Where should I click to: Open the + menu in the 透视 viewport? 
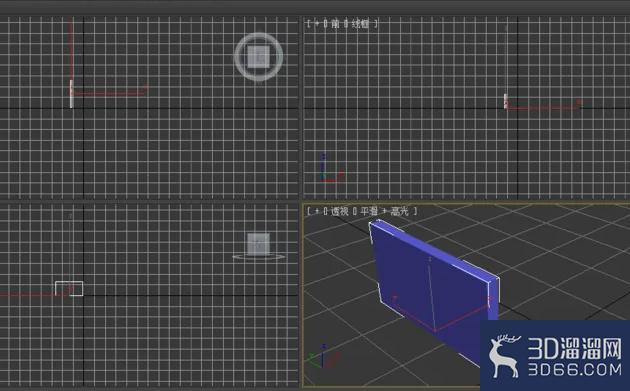point(317,211)
